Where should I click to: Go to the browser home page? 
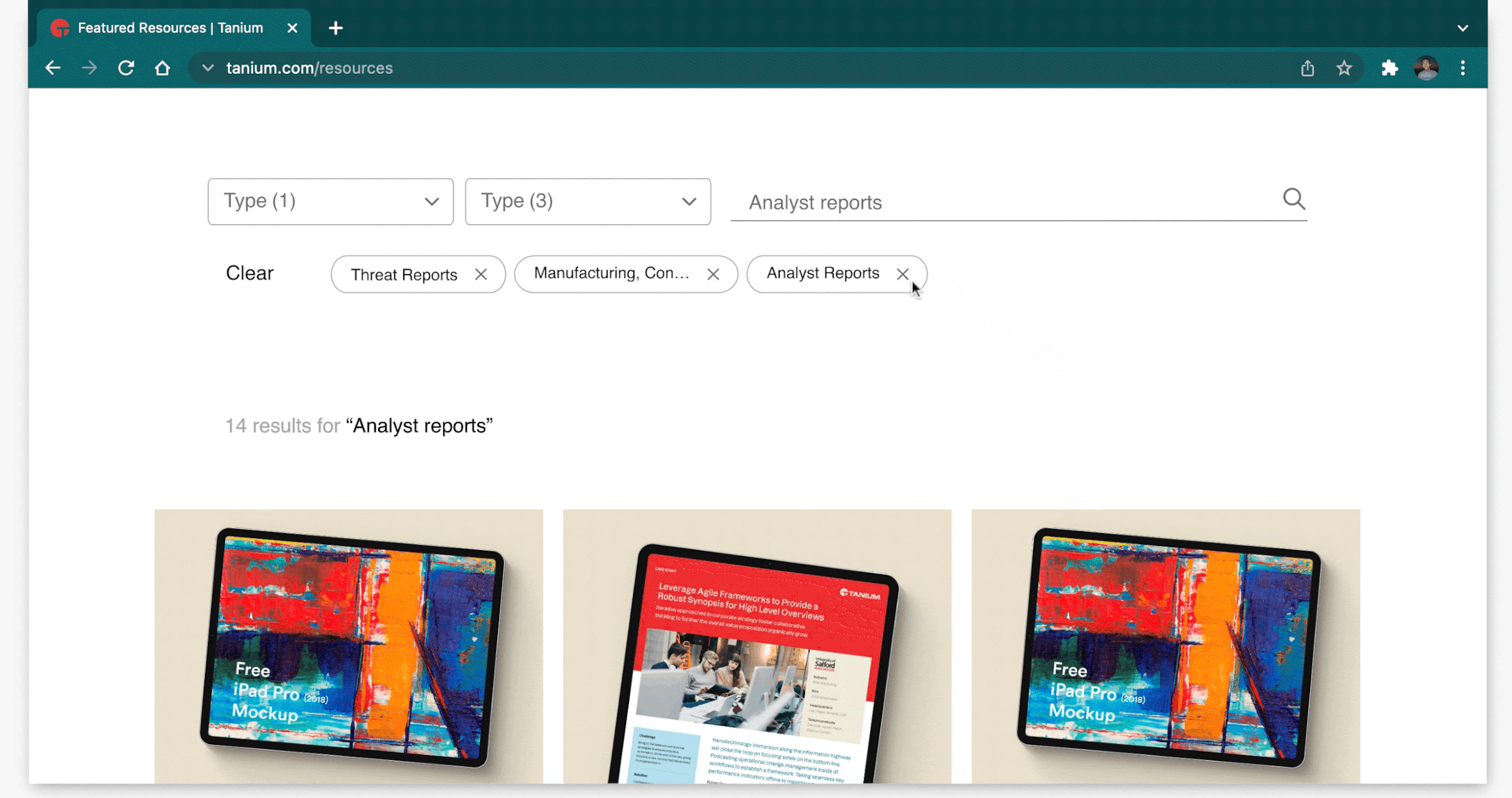click(162, 68)
